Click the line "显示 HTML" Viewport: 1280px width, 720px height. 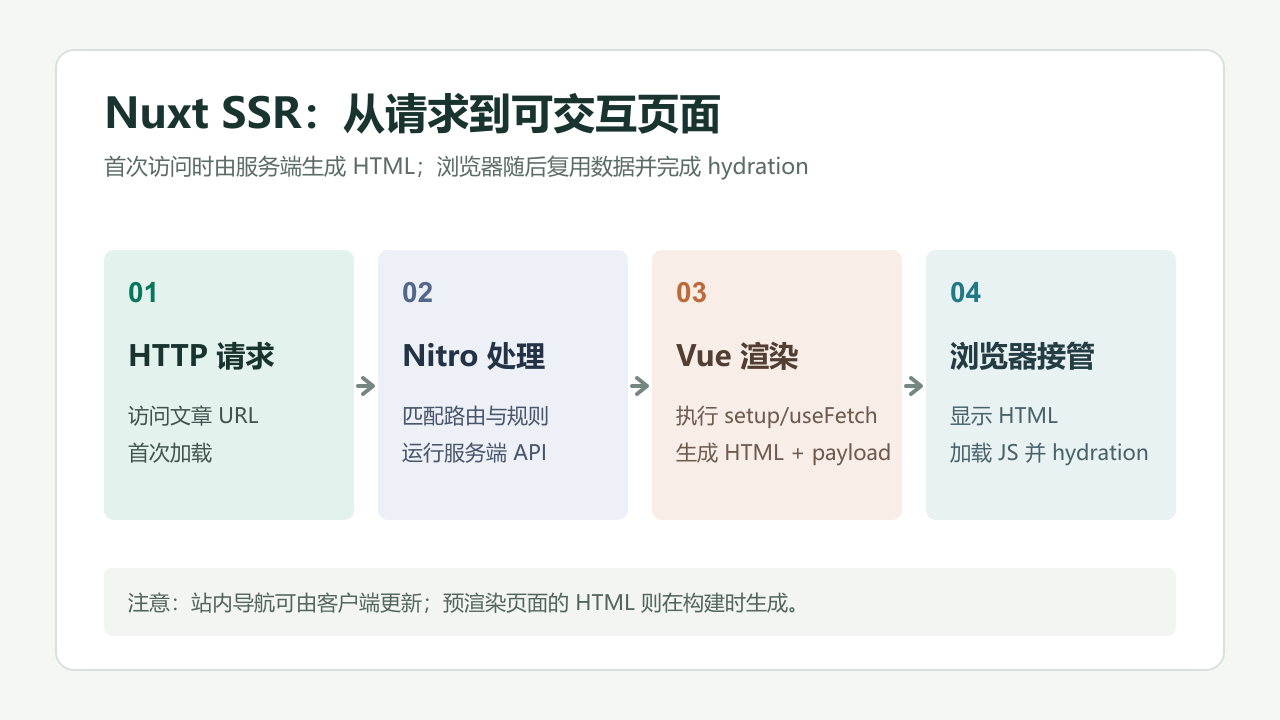pos(1003,415)
